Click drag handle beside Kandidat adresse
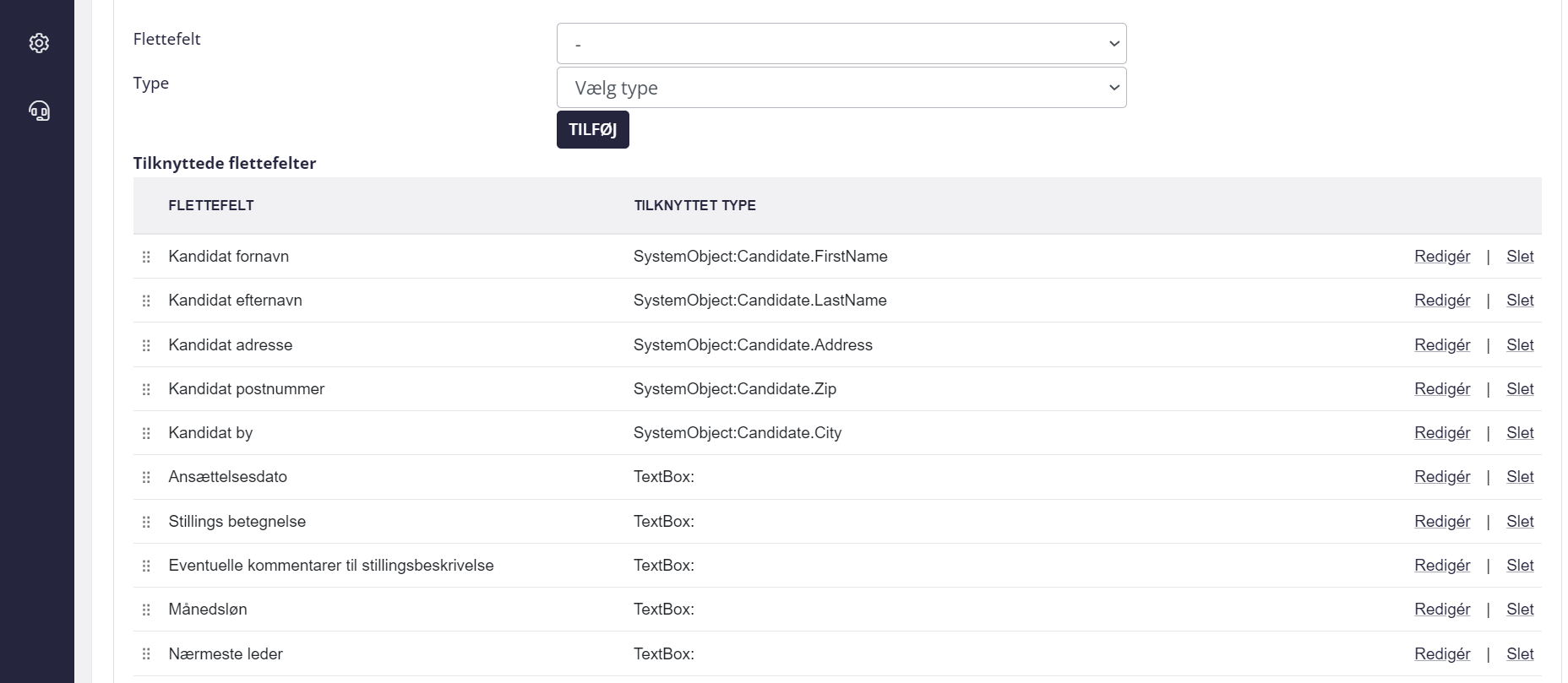Image resolution: width=1568 pixels, height=683 pixels. [146, 345]
